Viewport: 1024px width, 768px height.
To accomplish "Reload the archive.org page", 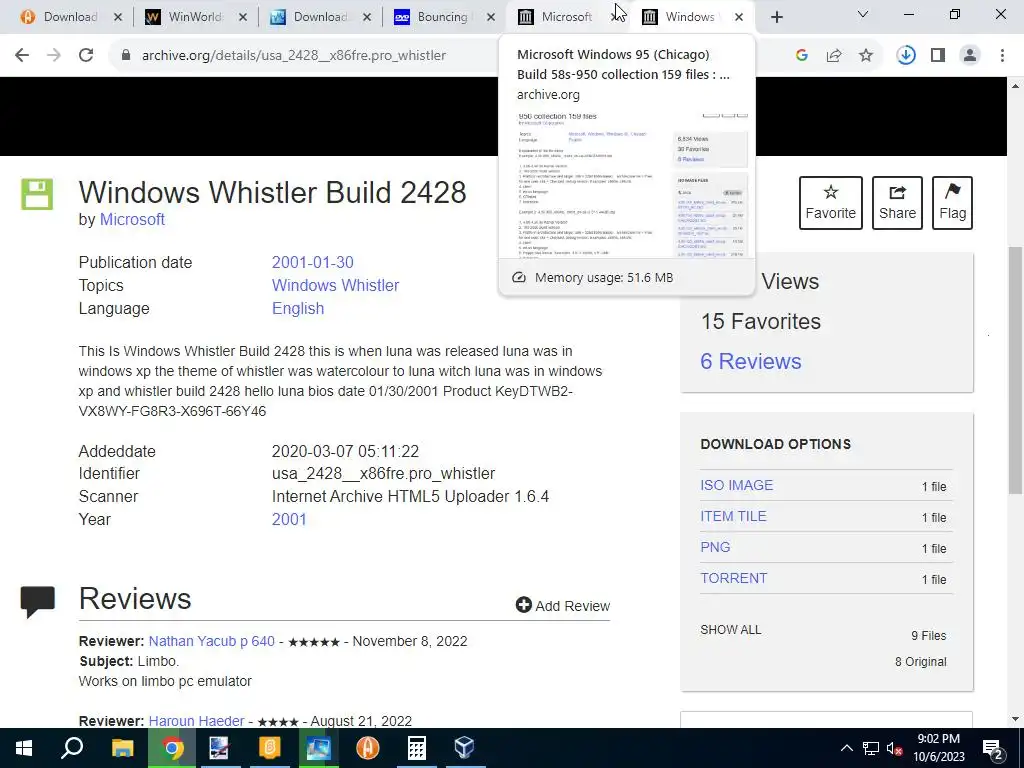I will 86,55.
